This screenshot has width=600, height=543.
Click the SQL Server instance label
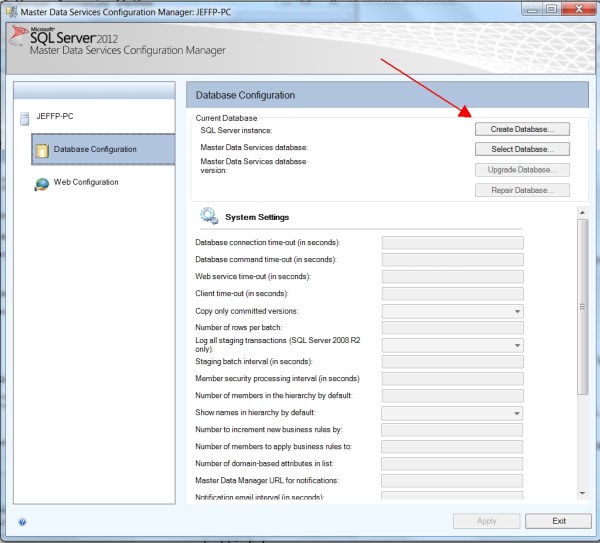pyautogui.click(x=236, y=130)
